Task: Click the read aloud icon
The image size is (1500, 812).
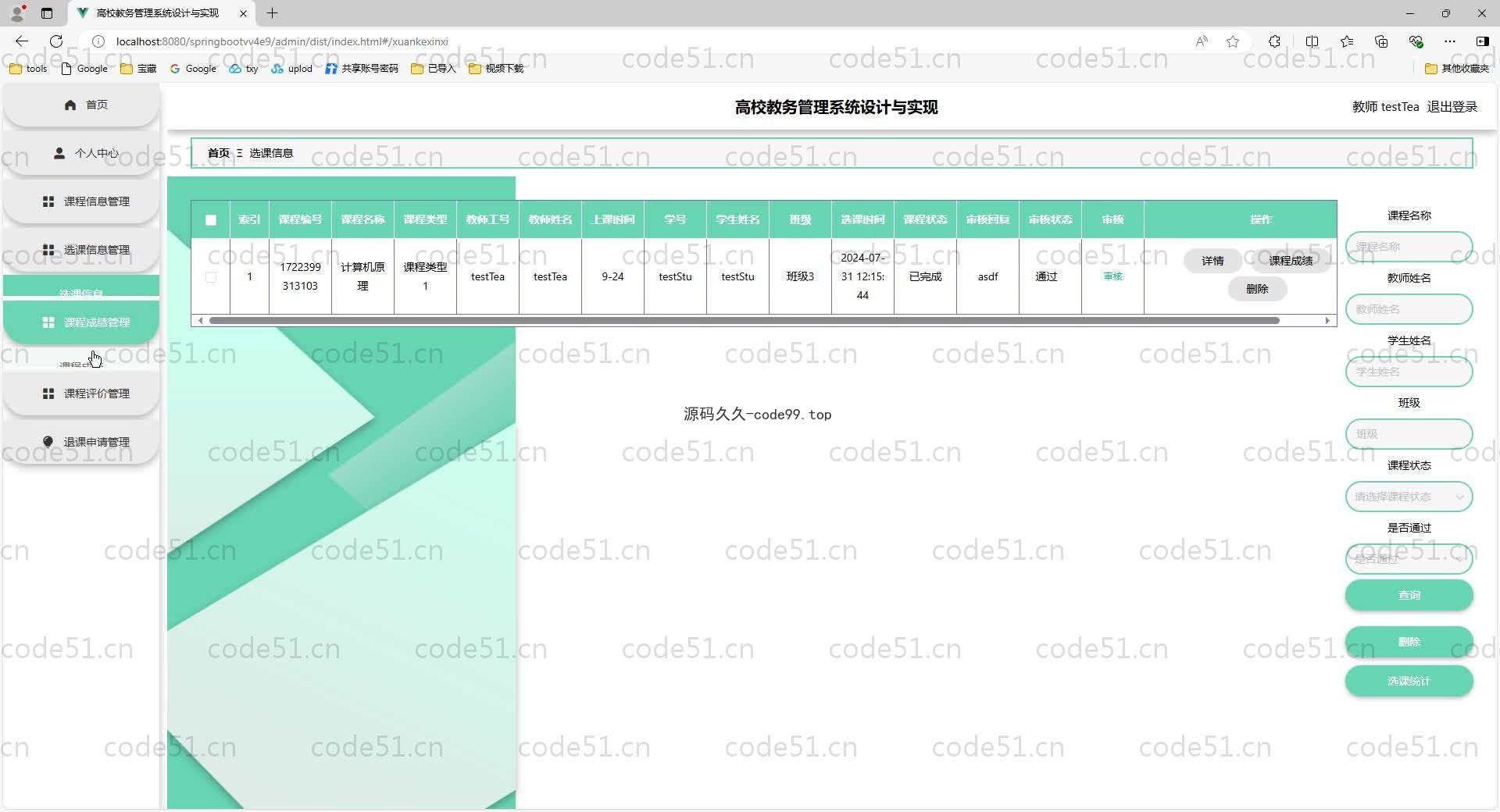Action: tap(1202, 41)
